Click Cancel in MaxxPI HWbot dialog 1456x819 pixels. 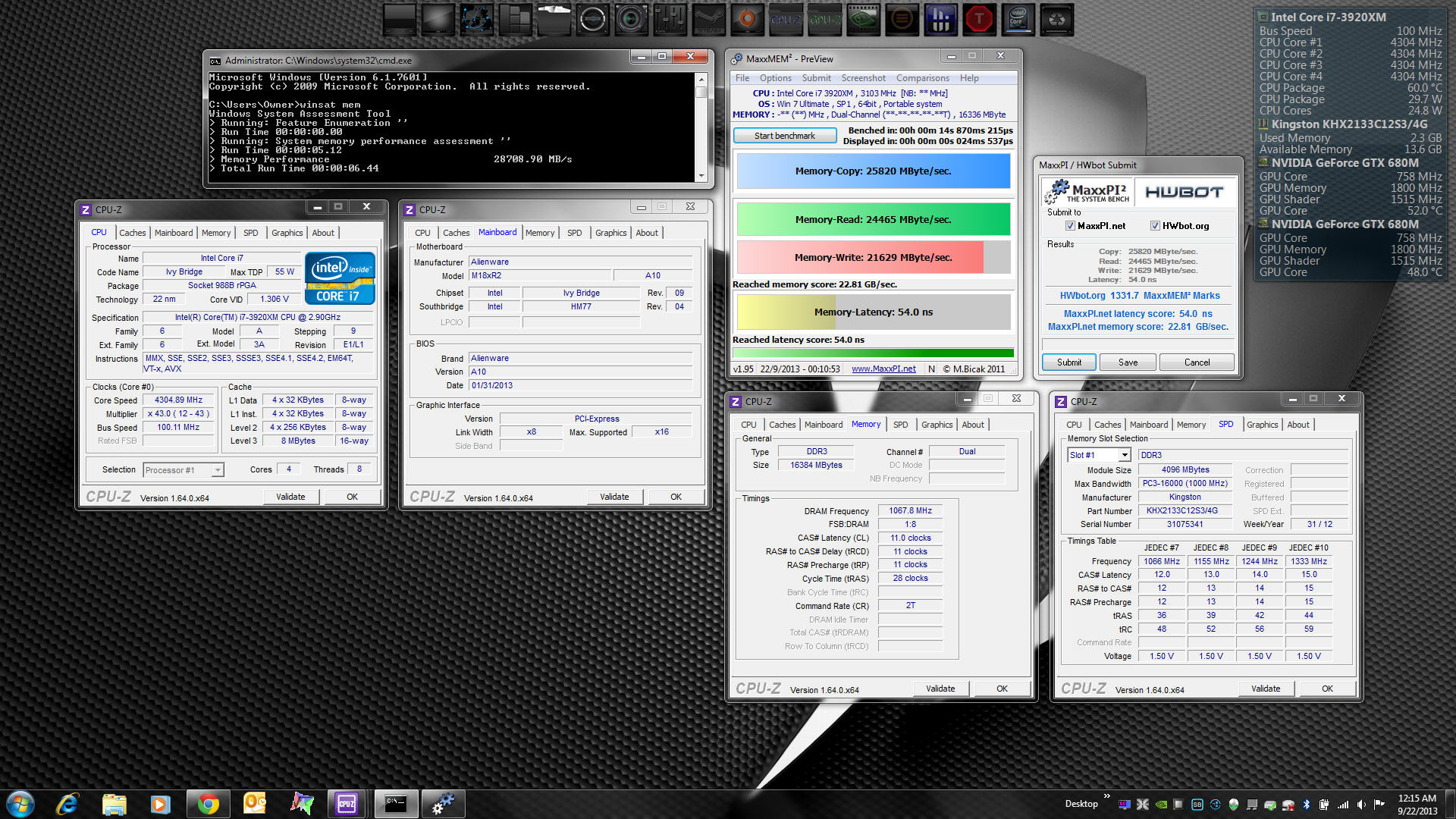1197,362
